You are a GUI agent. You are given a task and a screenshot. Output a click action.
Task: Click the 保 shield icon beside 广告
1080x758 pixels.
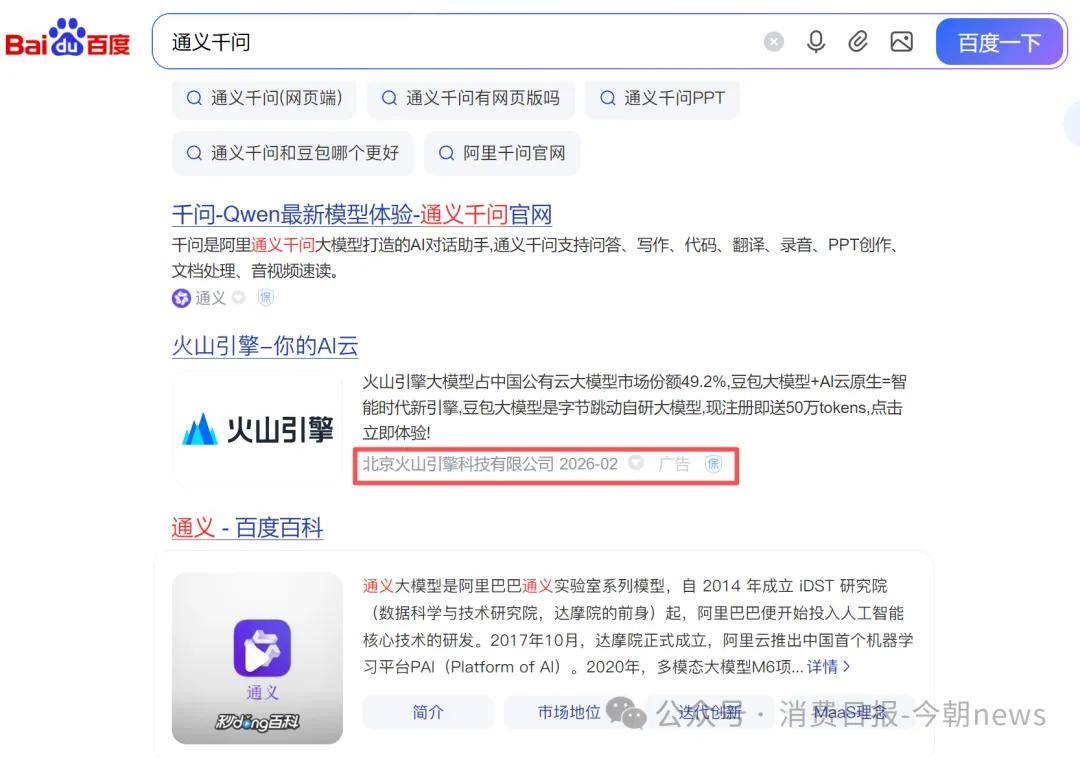(x=714, y=463)
